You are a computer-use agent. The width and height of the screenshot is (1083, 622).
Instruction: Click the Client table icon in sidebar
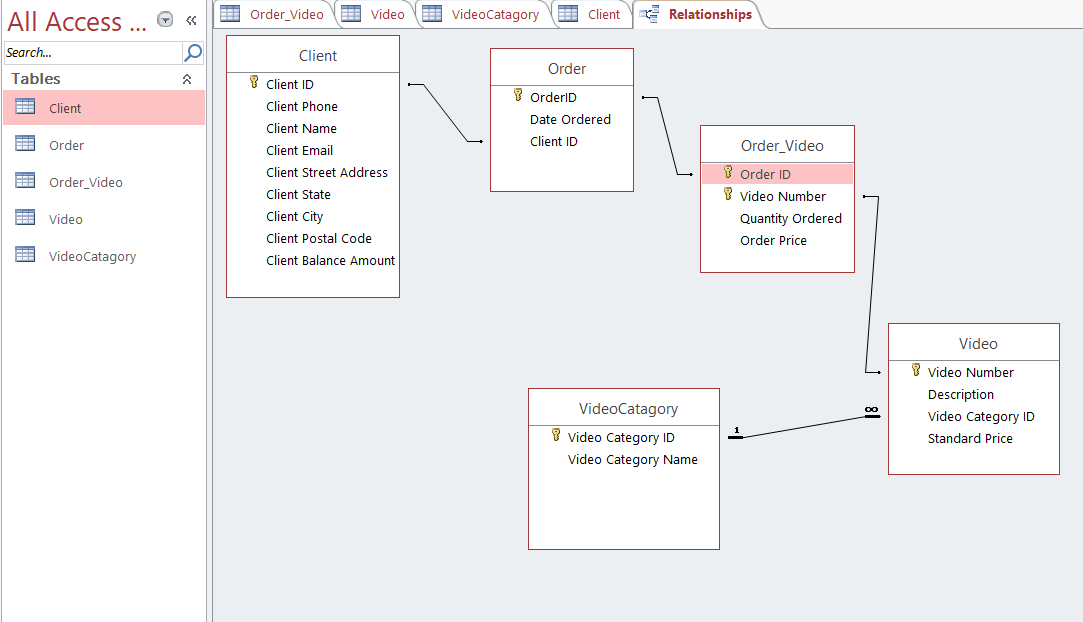tap(26, 108)
